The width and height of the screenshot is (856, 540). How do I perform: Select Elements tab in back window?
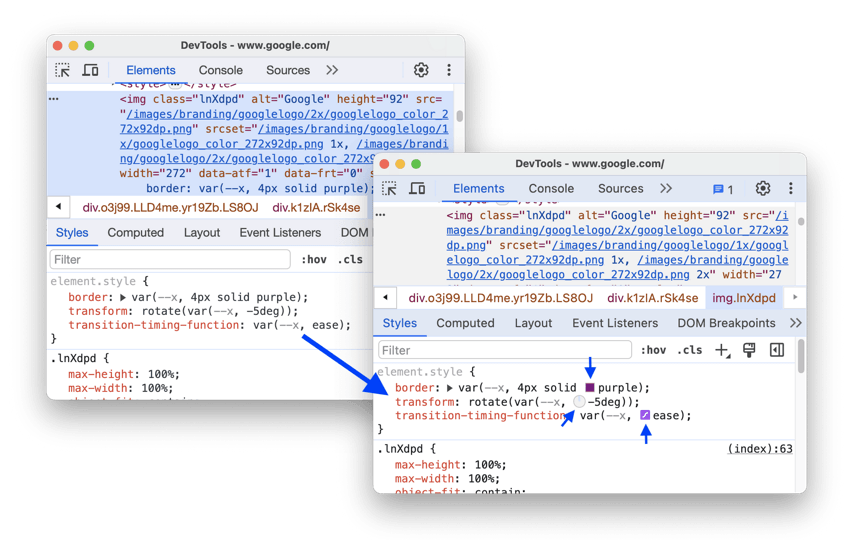(151, 70)
